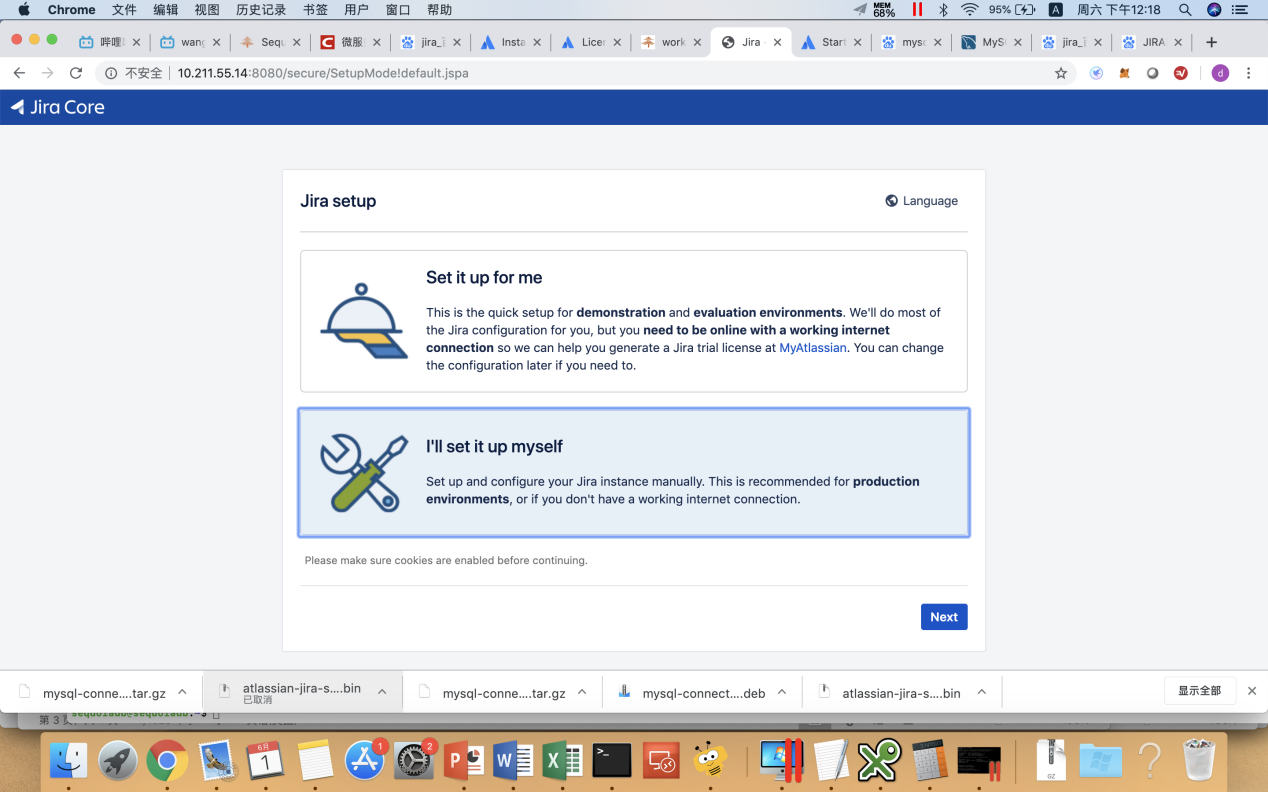Launch Excel from the Dock
Viewport: 1268px width, 792px height.
pos(562,762)
